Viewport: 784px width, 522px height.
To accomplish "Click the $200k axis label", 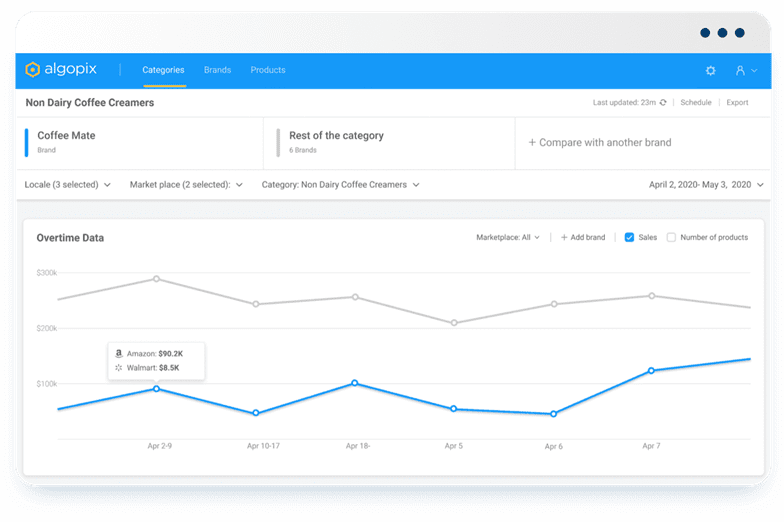I will 46,328.
